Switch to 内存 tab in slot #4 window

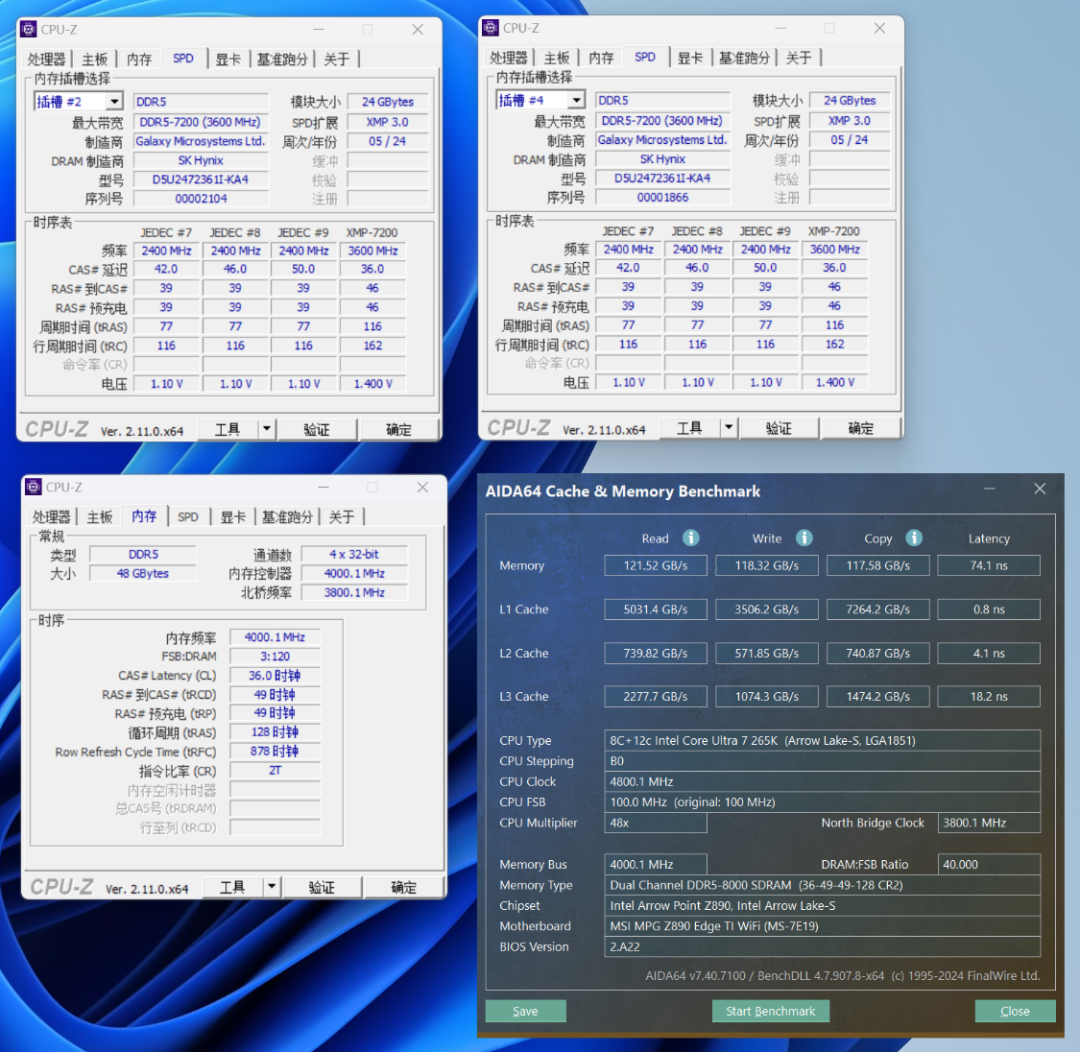601,59
